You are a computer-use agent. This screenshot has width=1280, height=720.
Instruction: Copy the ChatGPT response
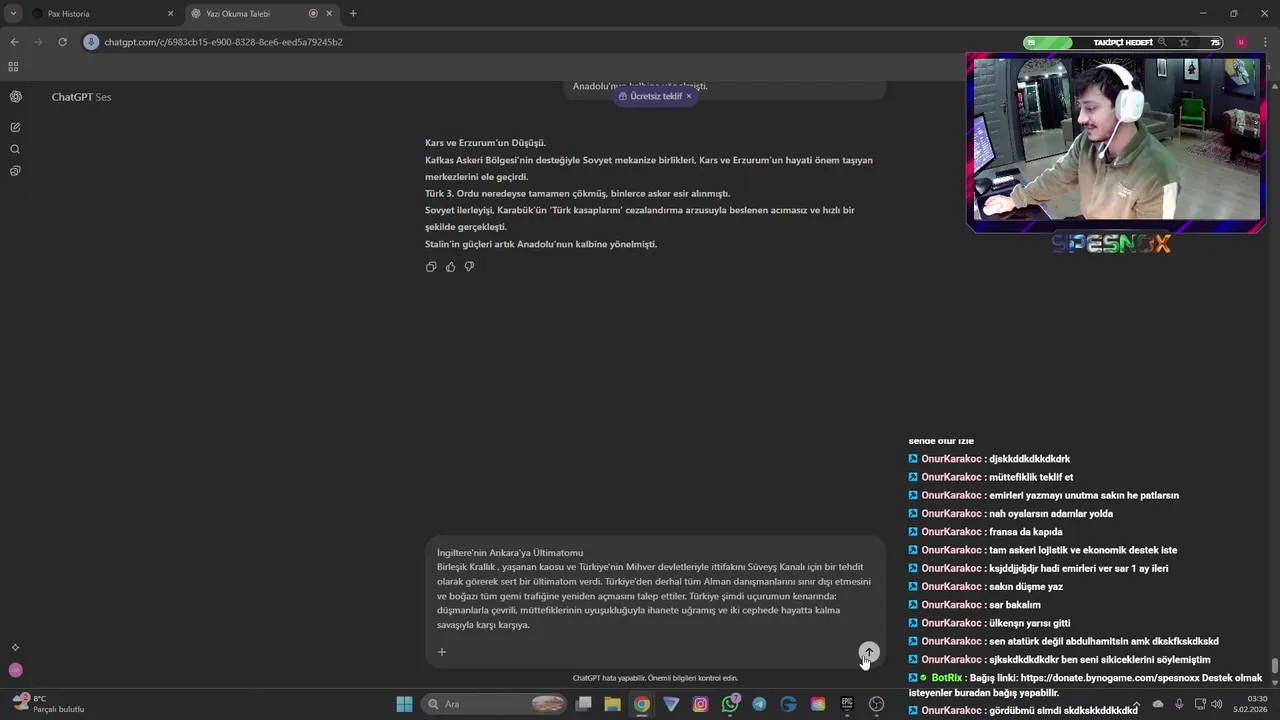431,267
